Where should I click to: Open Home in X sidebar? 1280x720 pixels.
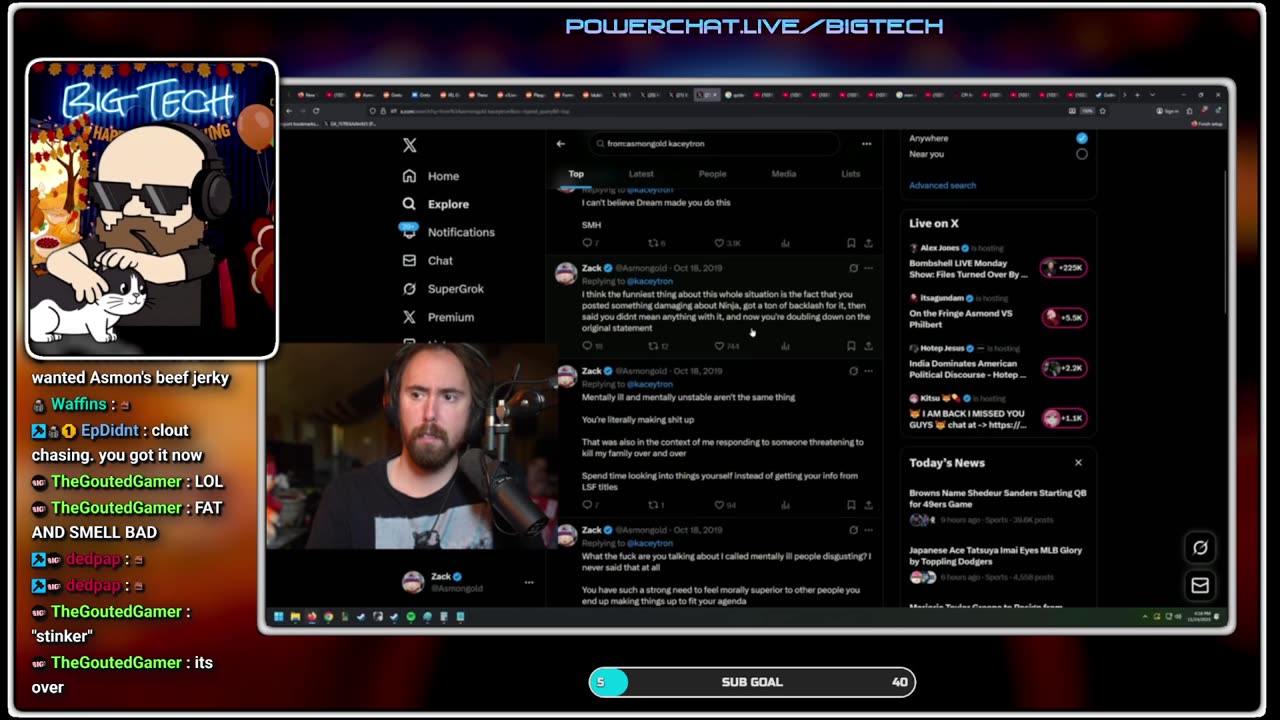click(x=431, y=176)
